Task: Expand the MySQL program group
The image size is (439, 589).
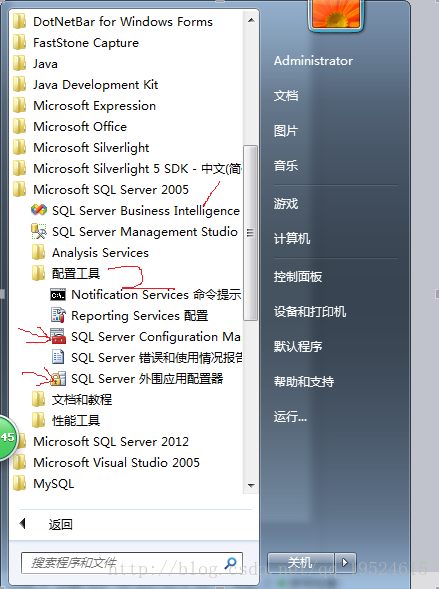Action: pyautogui.click(x=53, y=483)
